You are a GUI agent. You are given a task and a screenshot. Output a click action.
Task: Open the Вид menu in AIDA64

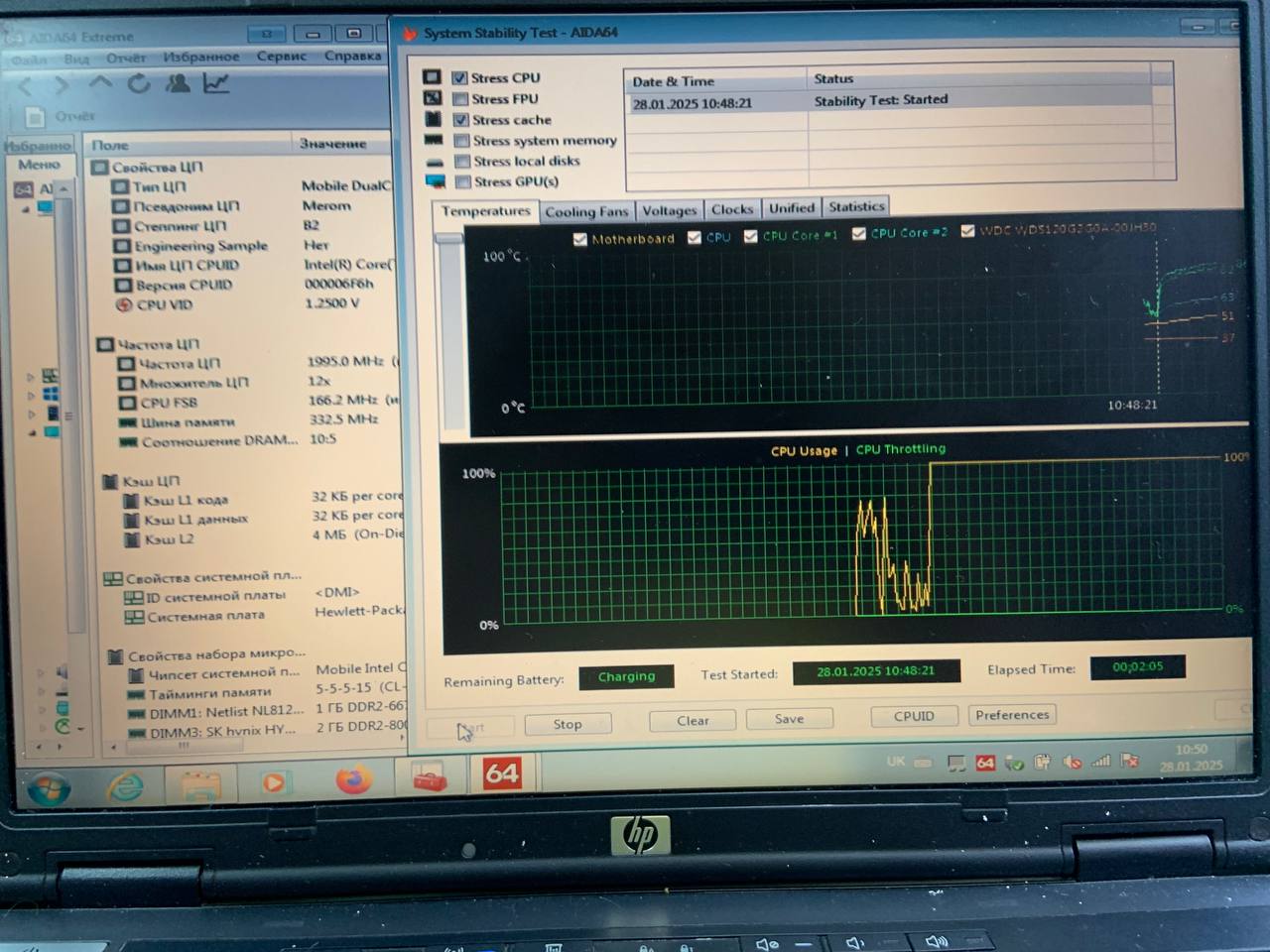coord(76,59)
